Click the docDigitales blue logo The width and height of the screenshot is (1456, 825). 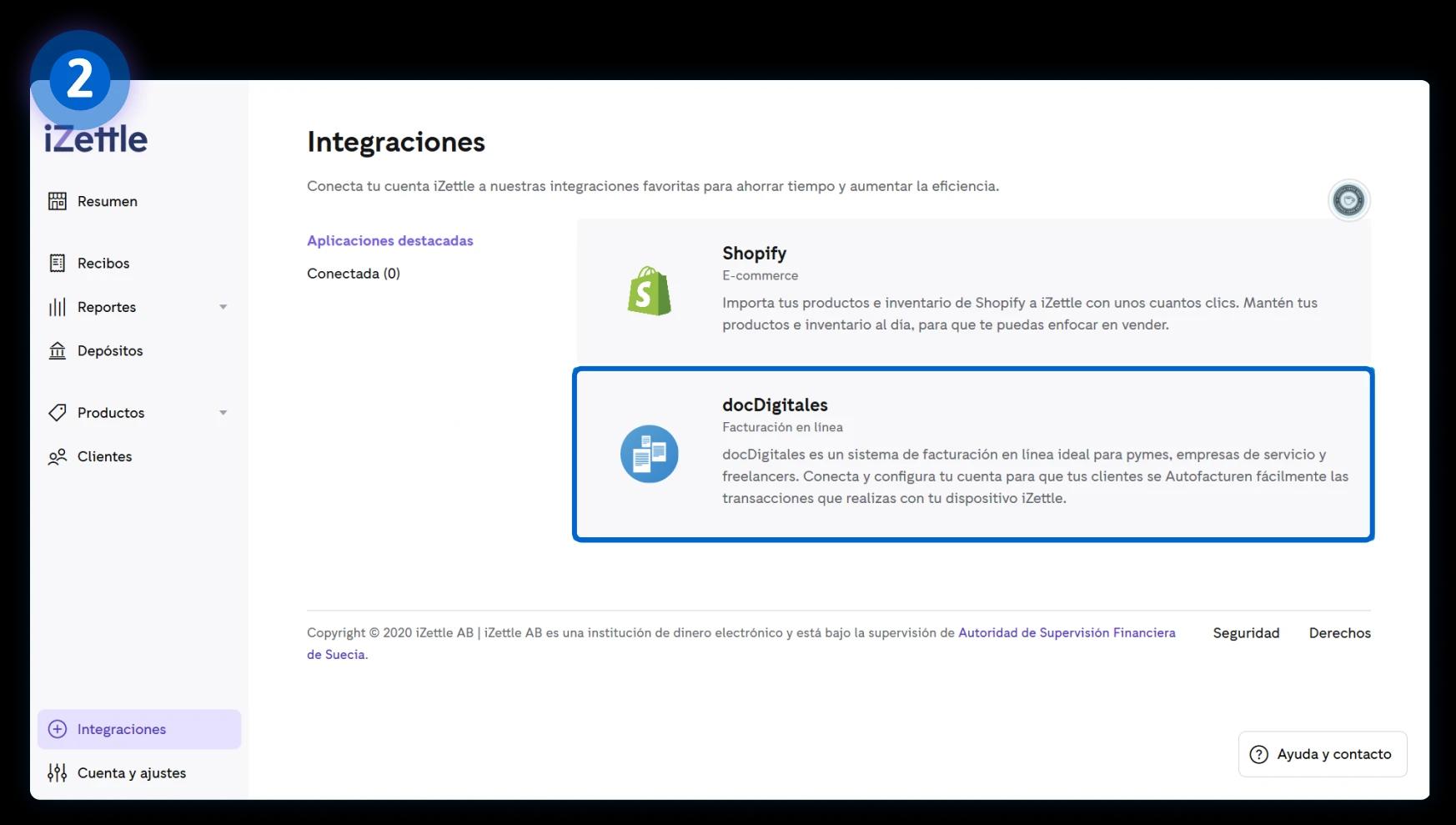point(650,454)
